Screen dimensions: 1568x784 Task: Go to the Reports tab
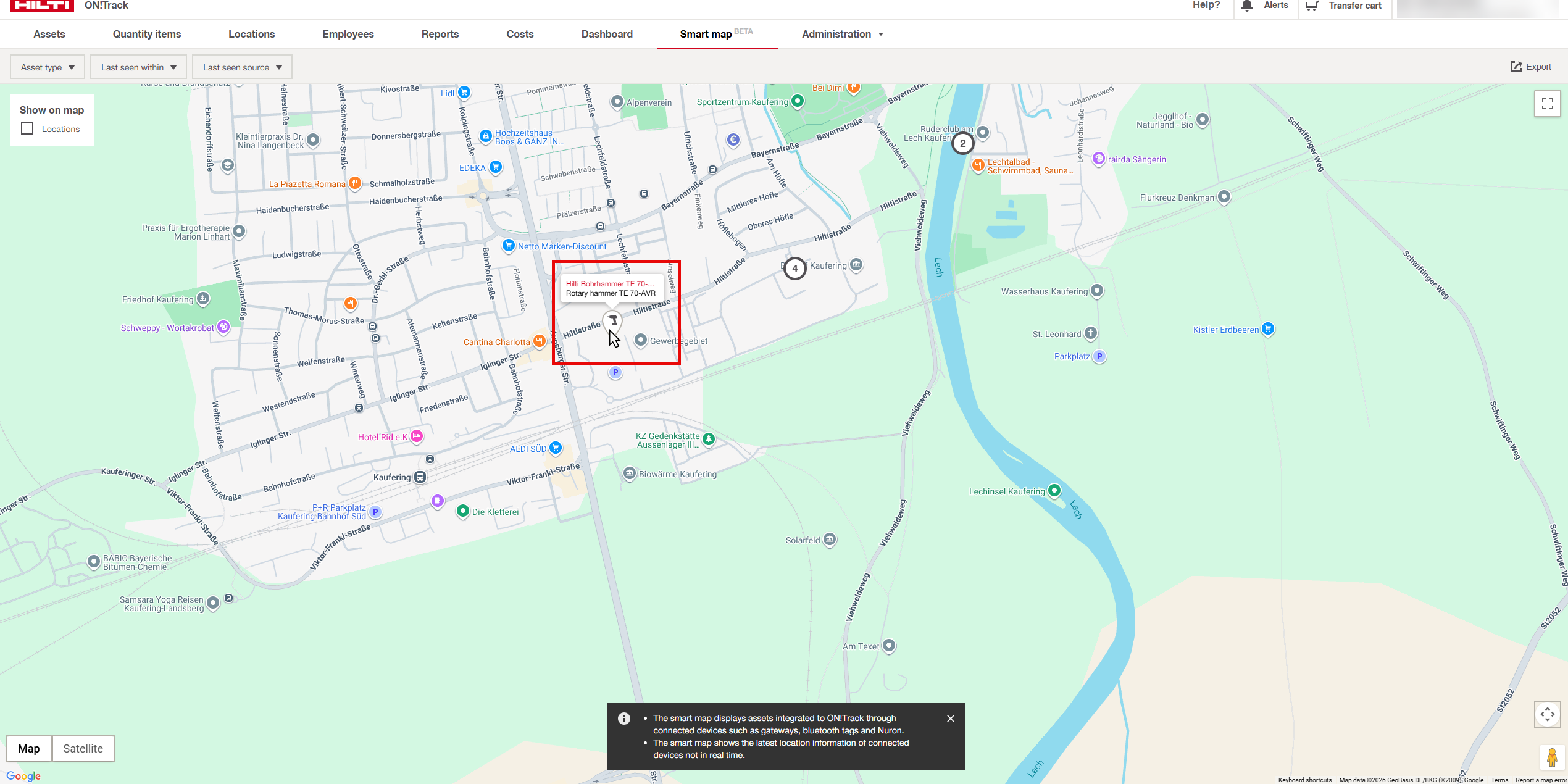pyautogui.click(x=440, y=34)
